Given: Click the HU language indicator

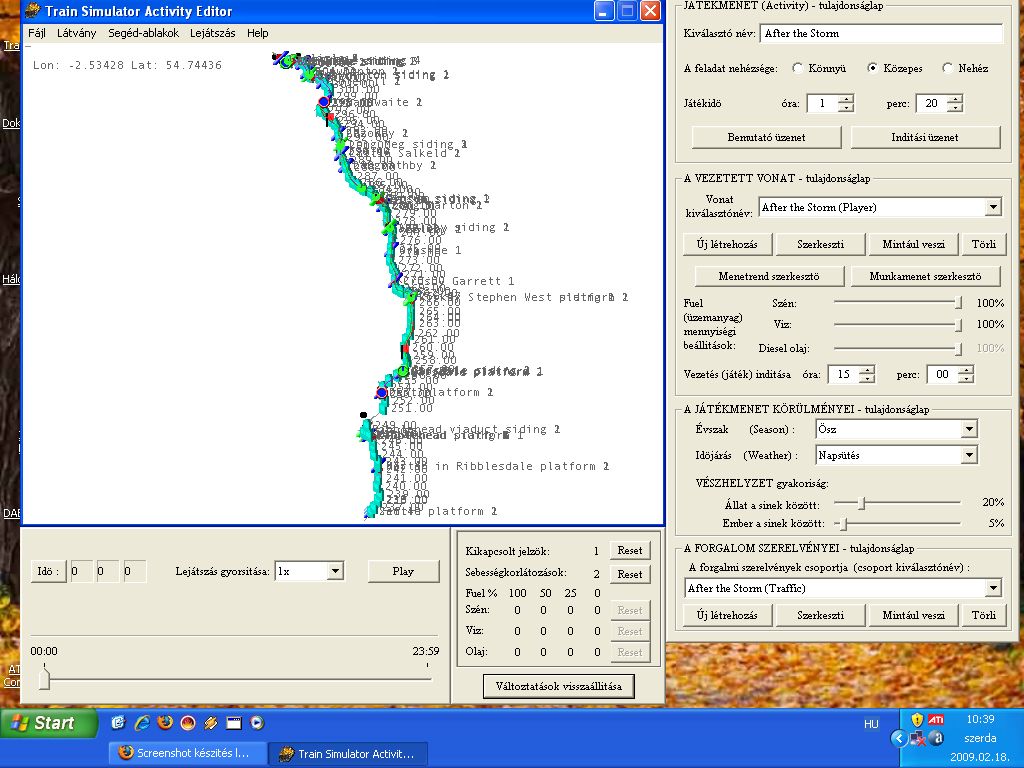Looking at the screenshot, I should tap(871, 724).
